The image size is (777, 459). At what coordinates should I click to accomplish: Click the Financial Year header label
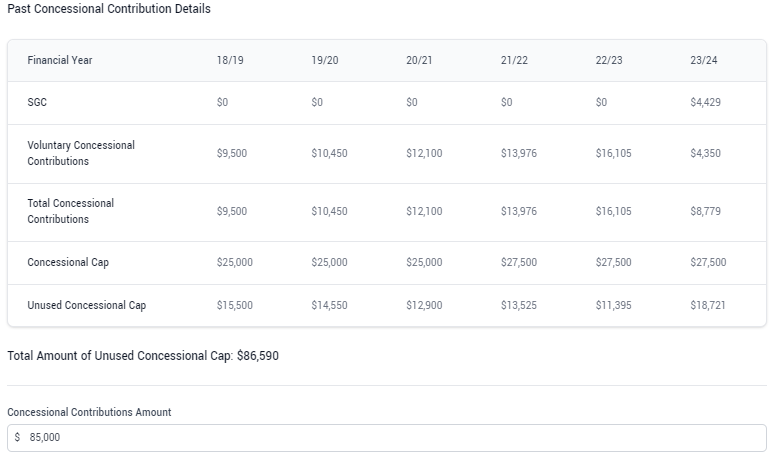point(59,60)
